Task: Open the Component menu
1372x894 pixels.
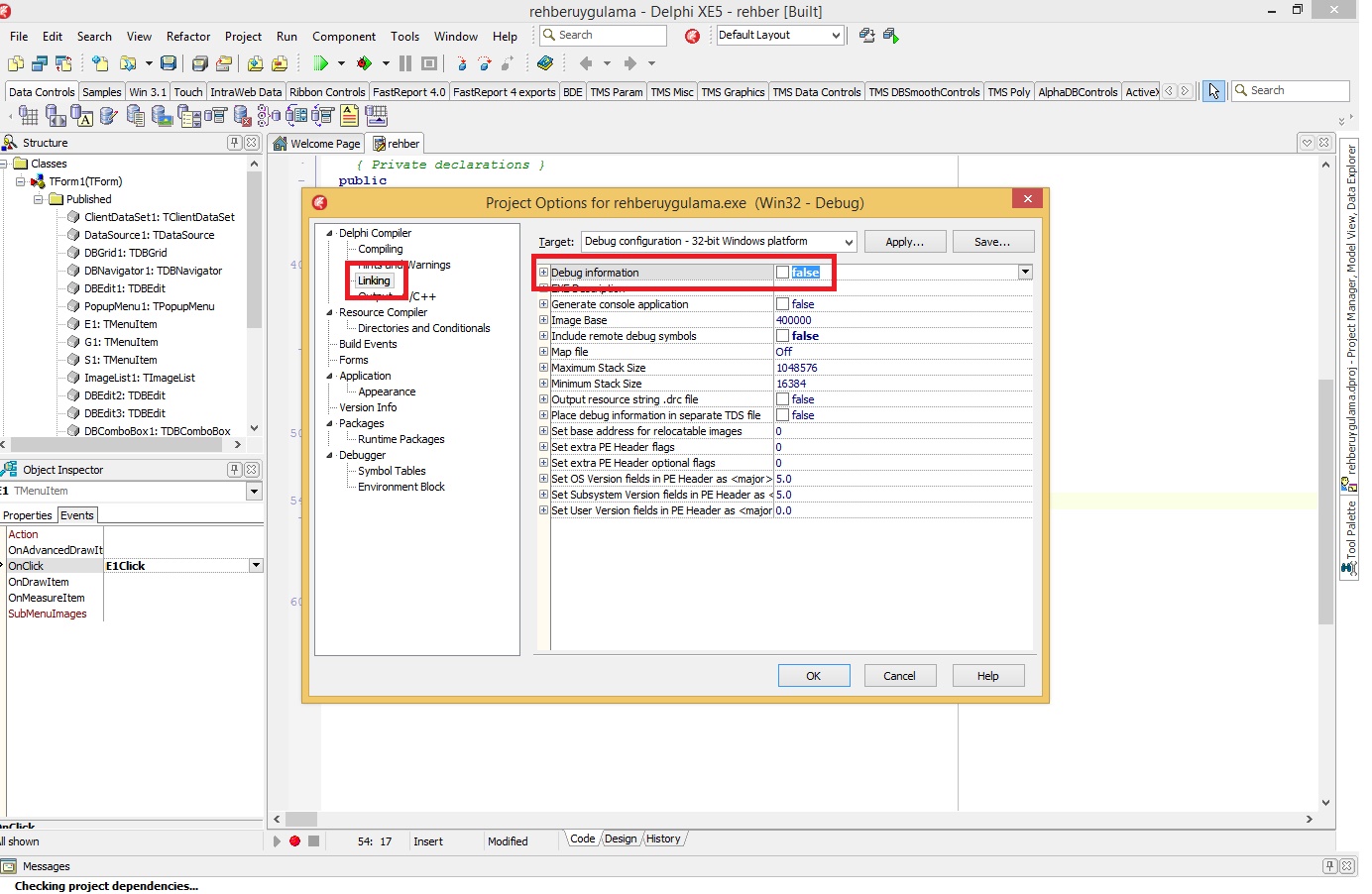Action: click(344, 37)
